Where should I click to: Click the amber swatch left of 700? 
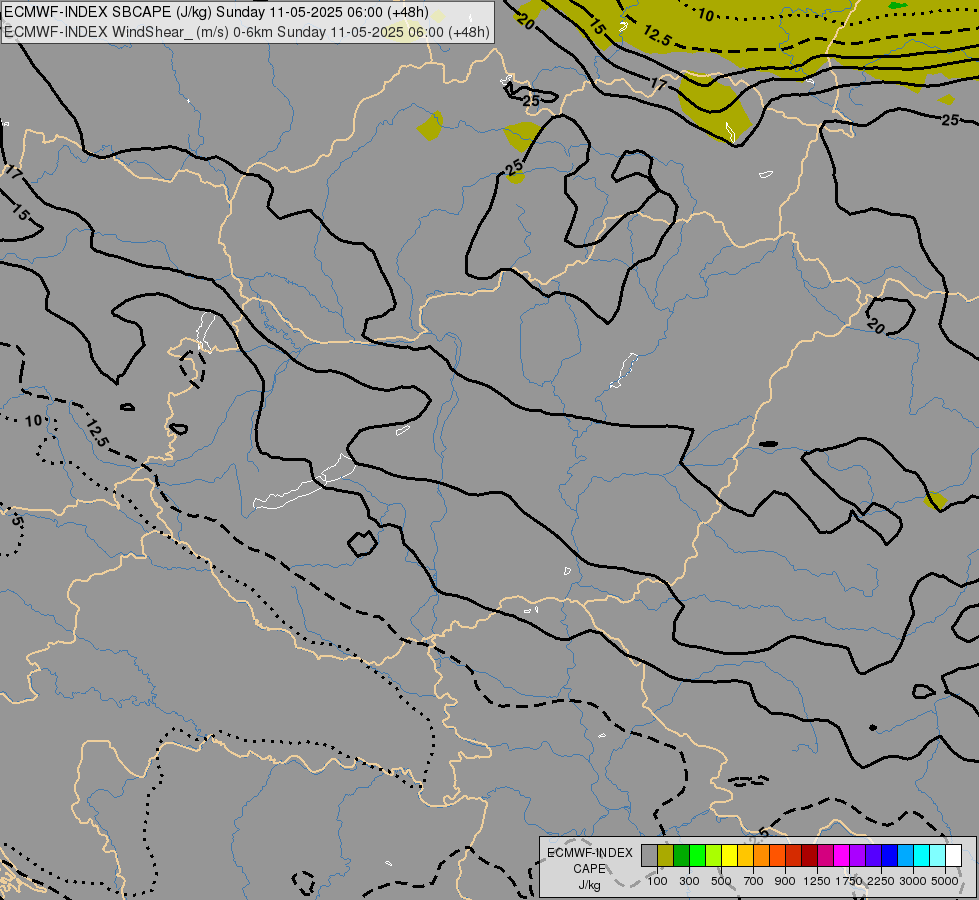tap(745, 856)
